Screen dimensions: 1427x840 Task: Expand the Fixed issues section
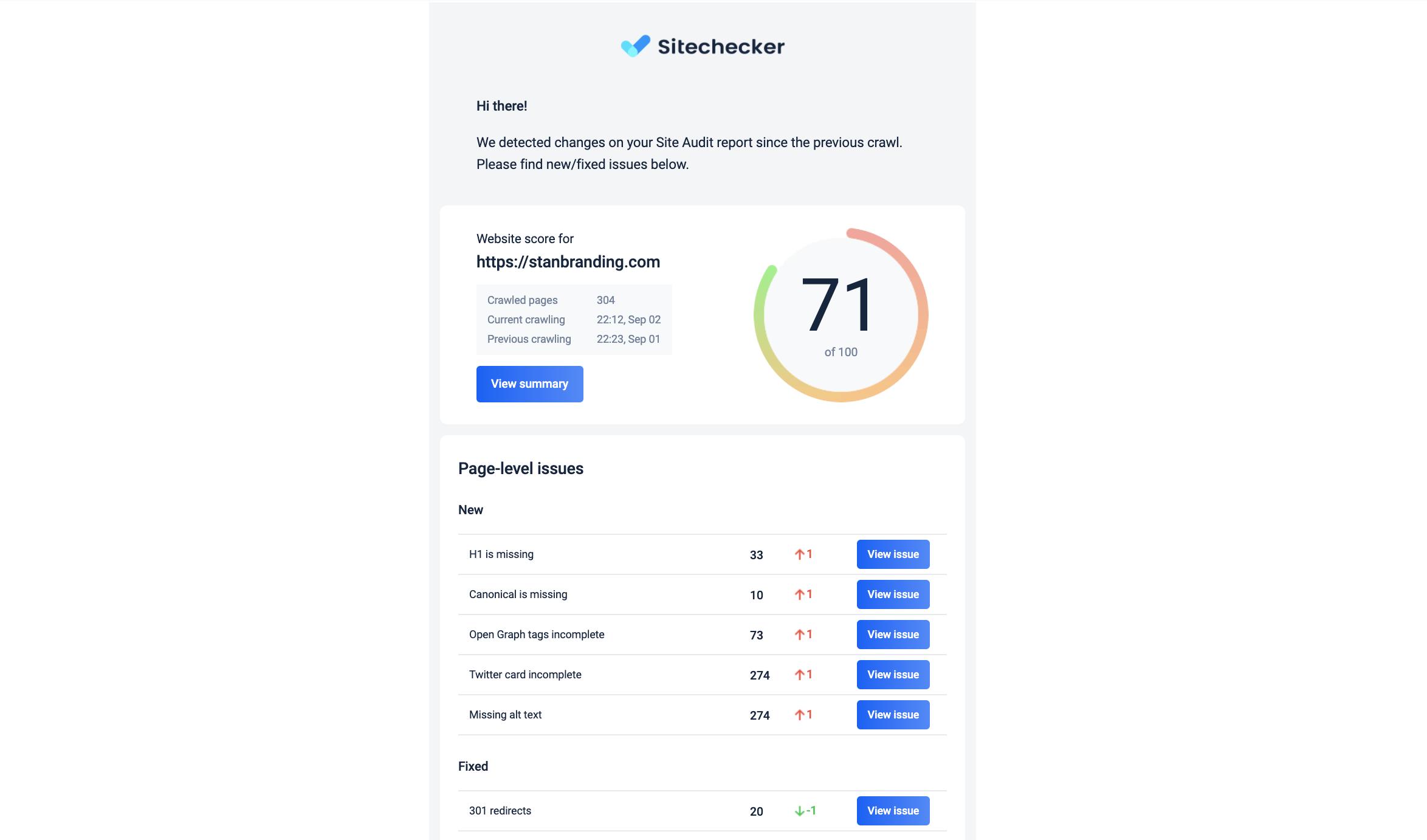tap(474, 766)
